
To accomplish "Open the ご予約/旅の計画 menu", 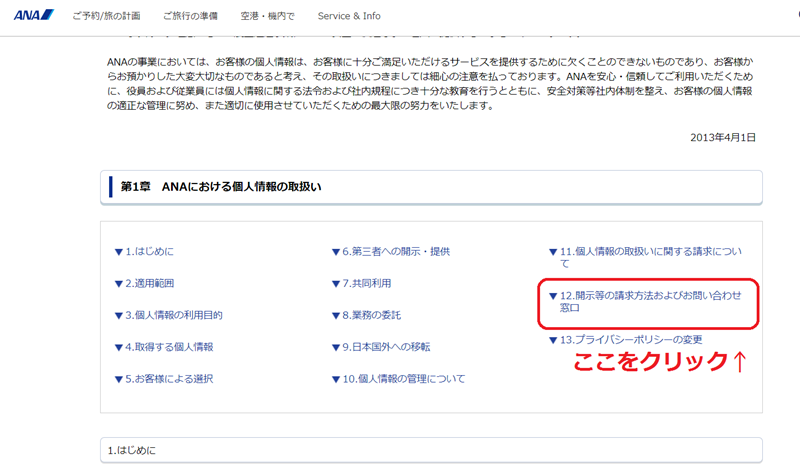I will tap(106, 16).
